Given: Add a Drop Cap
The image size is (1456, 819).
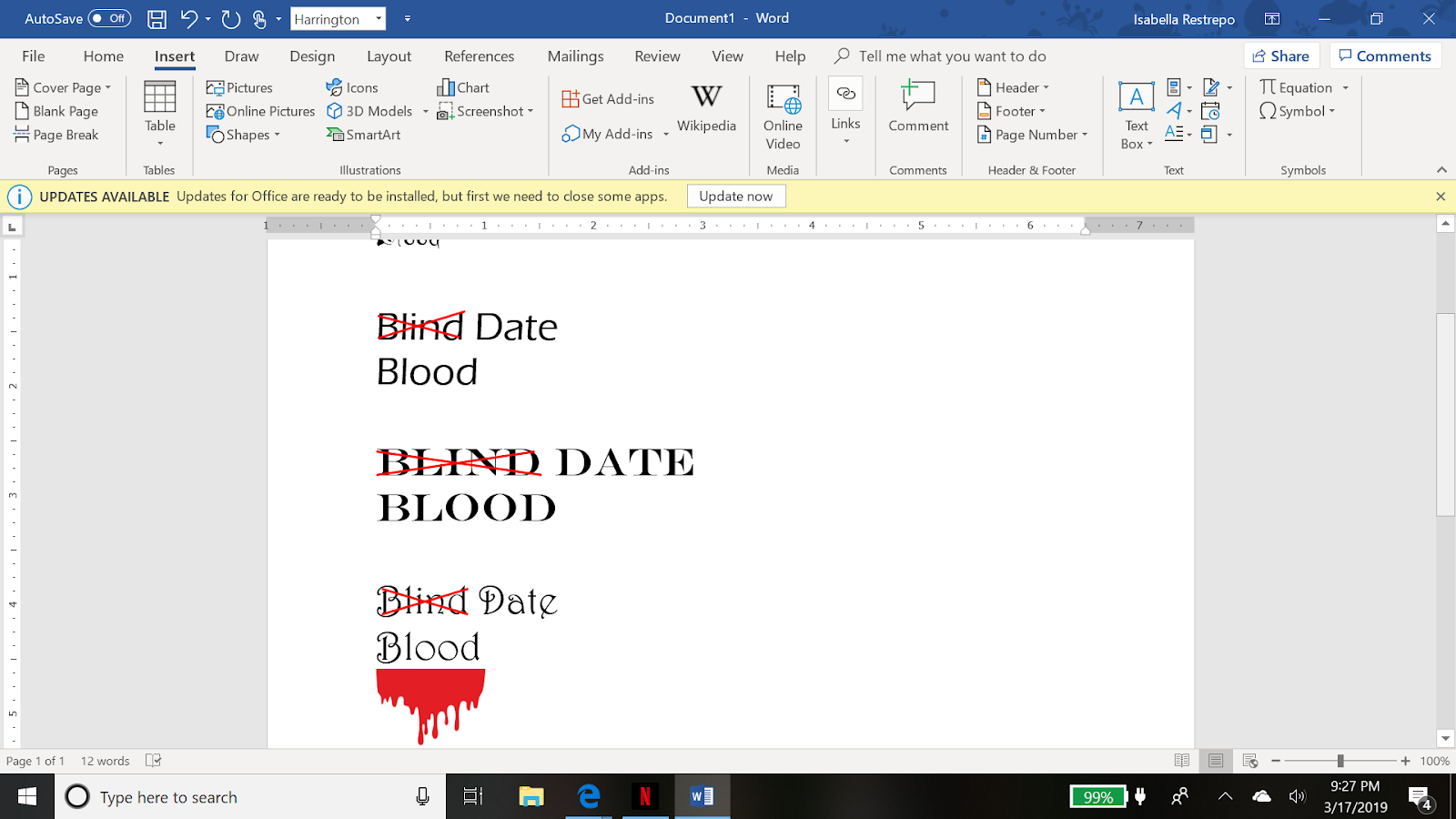Looking at the screenshot, I should (x=1178, y=135).
